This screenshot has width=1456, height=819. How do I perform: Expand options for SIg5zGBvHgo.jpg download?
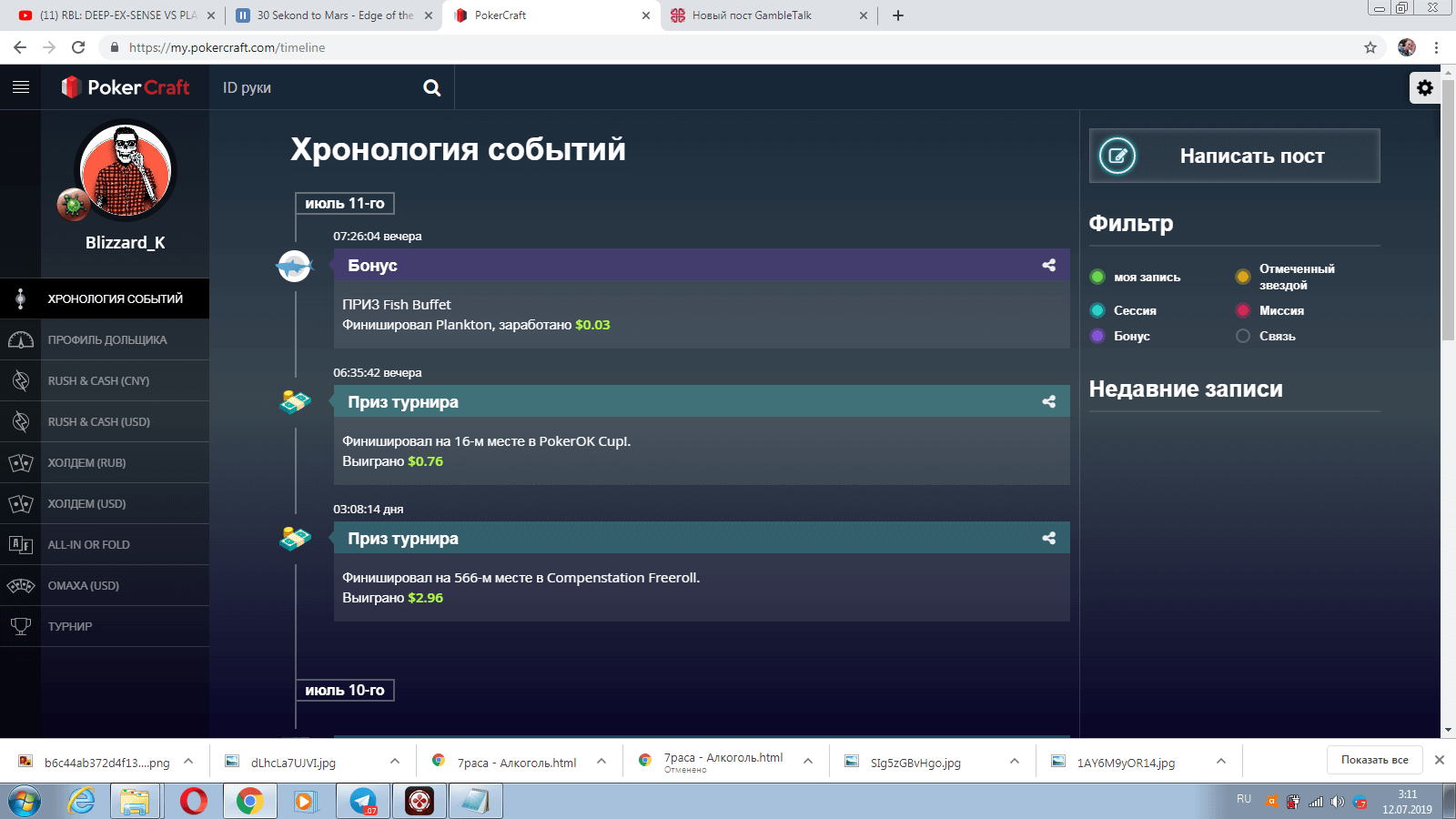coord(1015,761)
